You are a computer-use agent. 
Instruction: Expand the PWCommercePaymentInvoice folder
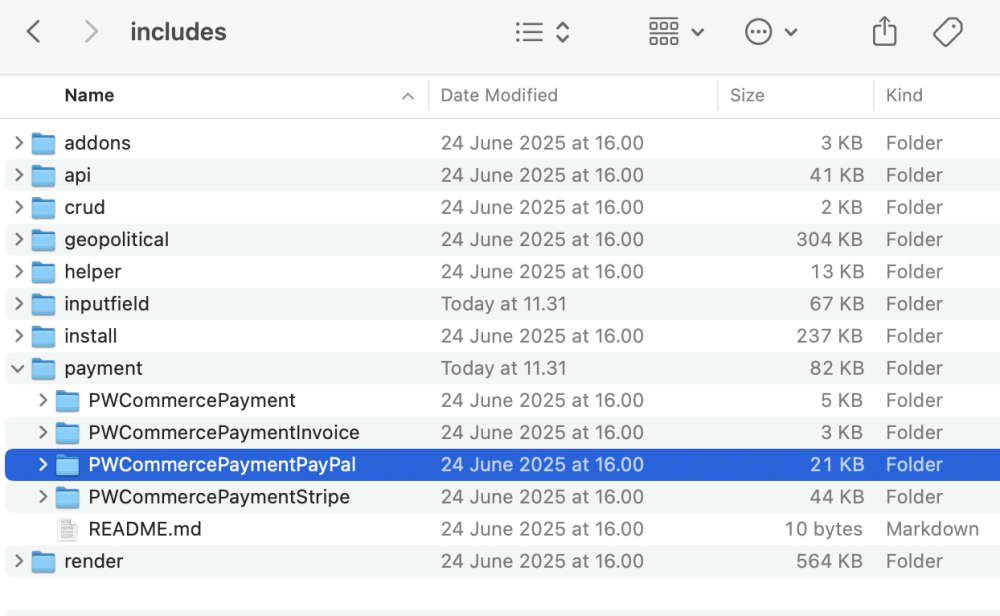coord(42,433)
